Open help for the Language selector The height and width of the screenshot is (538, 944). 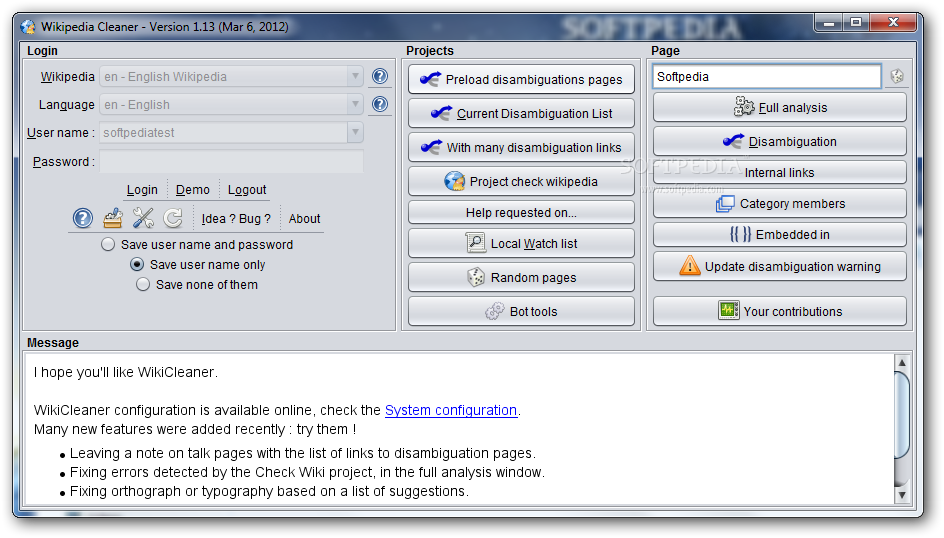point(380,104)
